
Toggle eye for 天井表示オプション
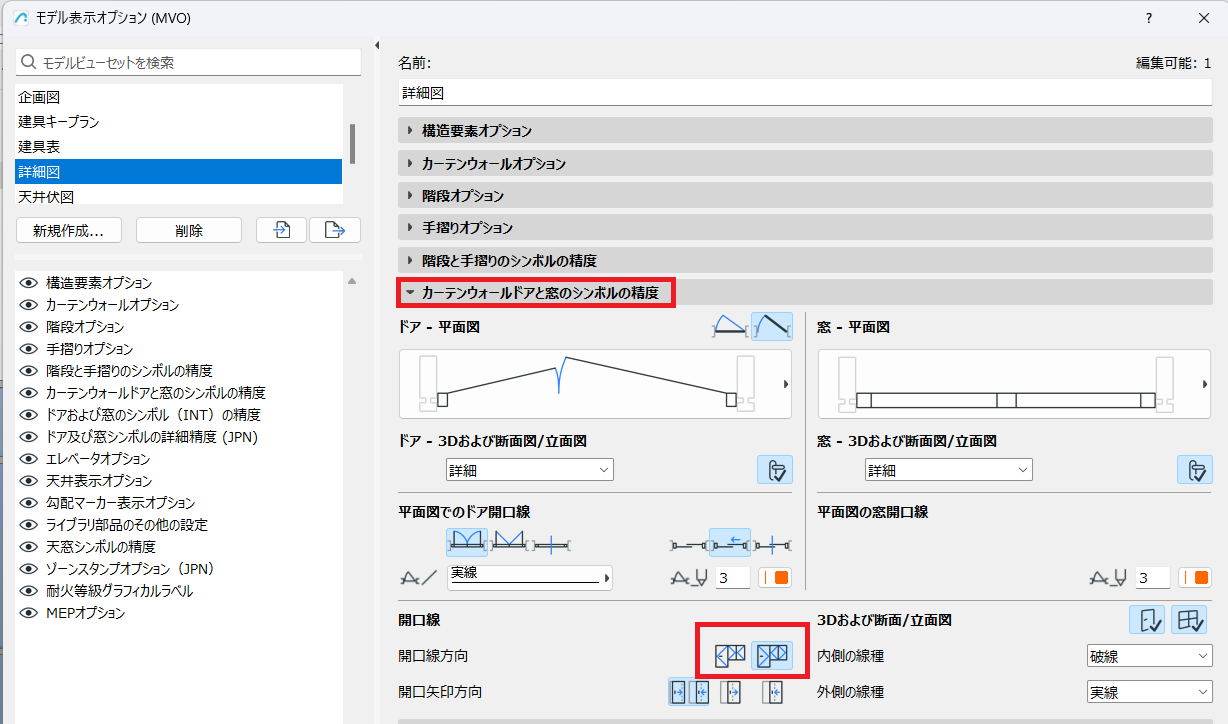[x=28, y=481]
